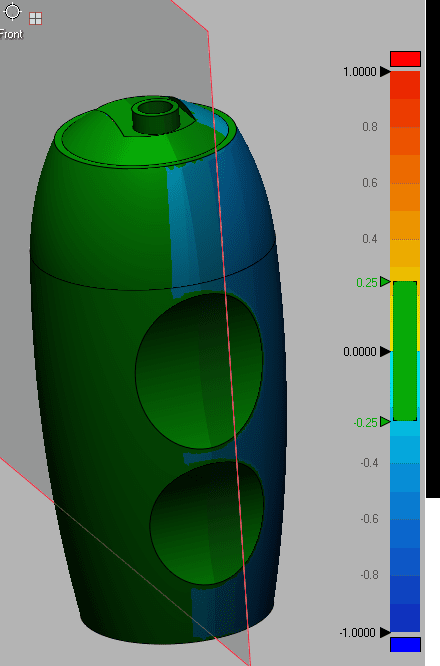
Task: Open the four-pane viewport layout icon
Action: tap(36, 19)
